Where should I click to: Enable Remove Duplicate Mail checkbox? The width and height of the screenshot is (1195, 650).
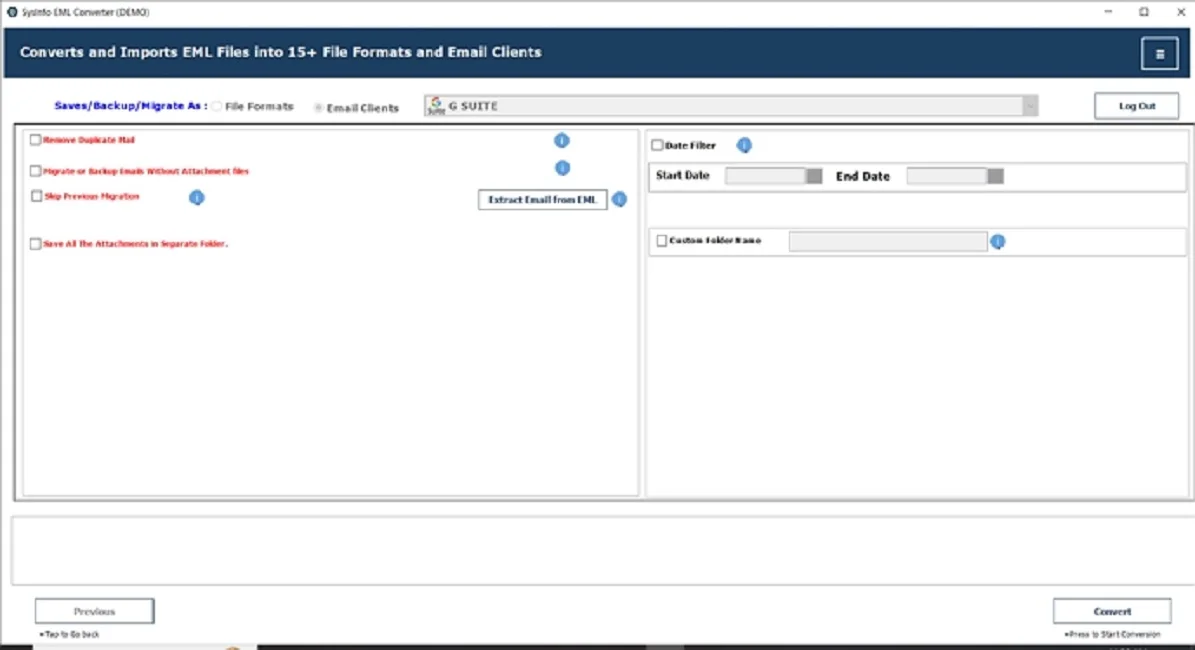(x=35, y=140)
